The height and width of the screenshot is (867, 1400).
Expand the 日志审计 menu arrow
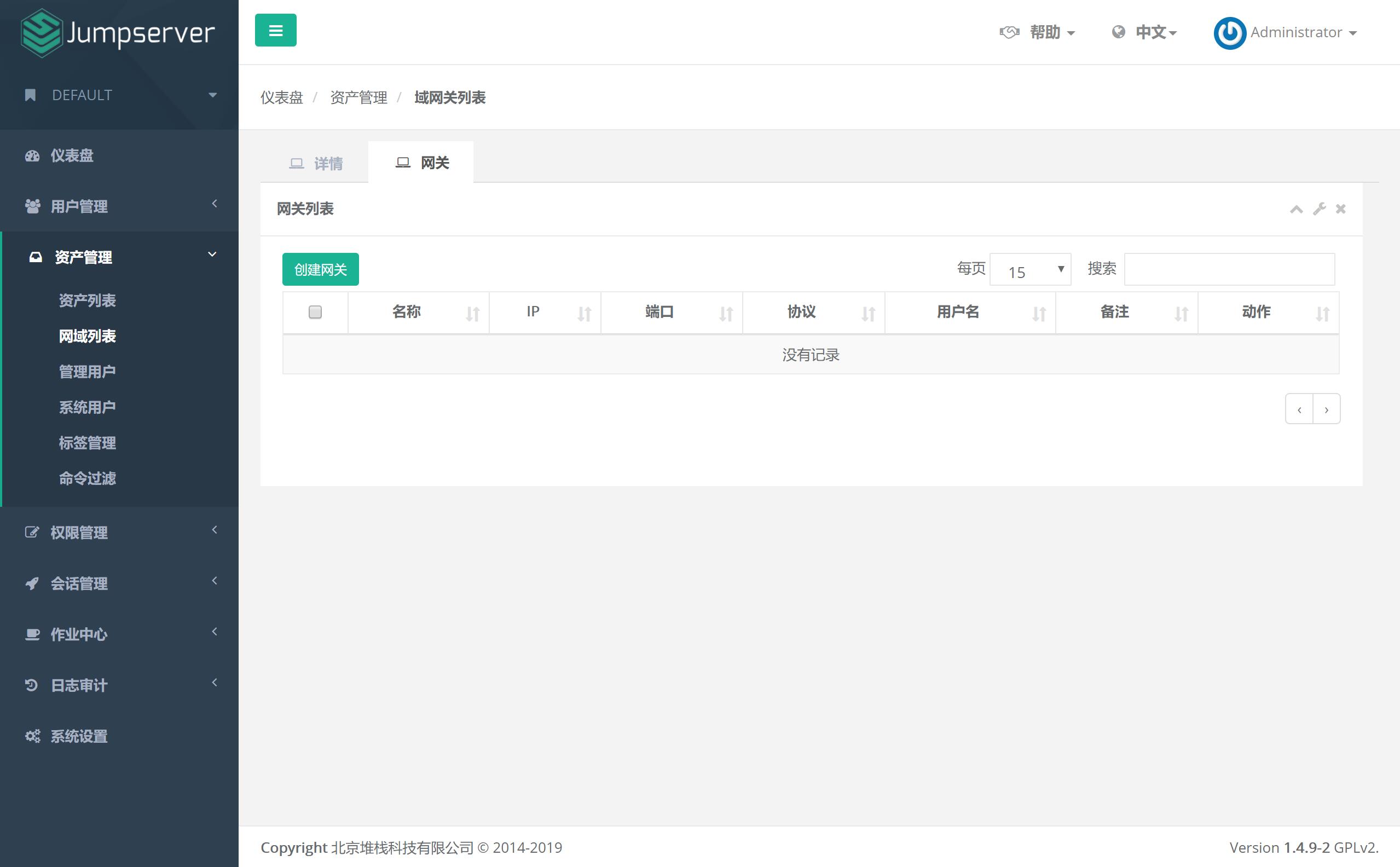coord(215,683)
